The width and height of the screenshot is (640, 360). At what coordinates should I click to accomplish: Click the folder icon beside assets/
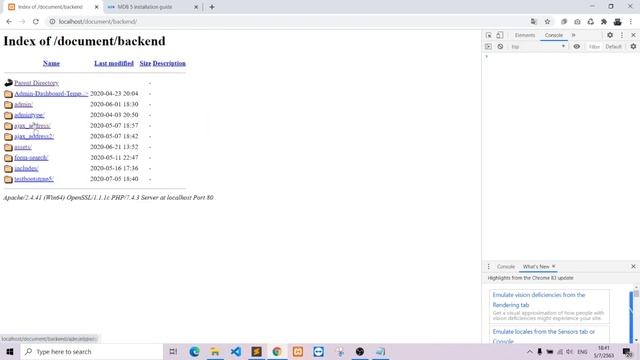point(8,147)
